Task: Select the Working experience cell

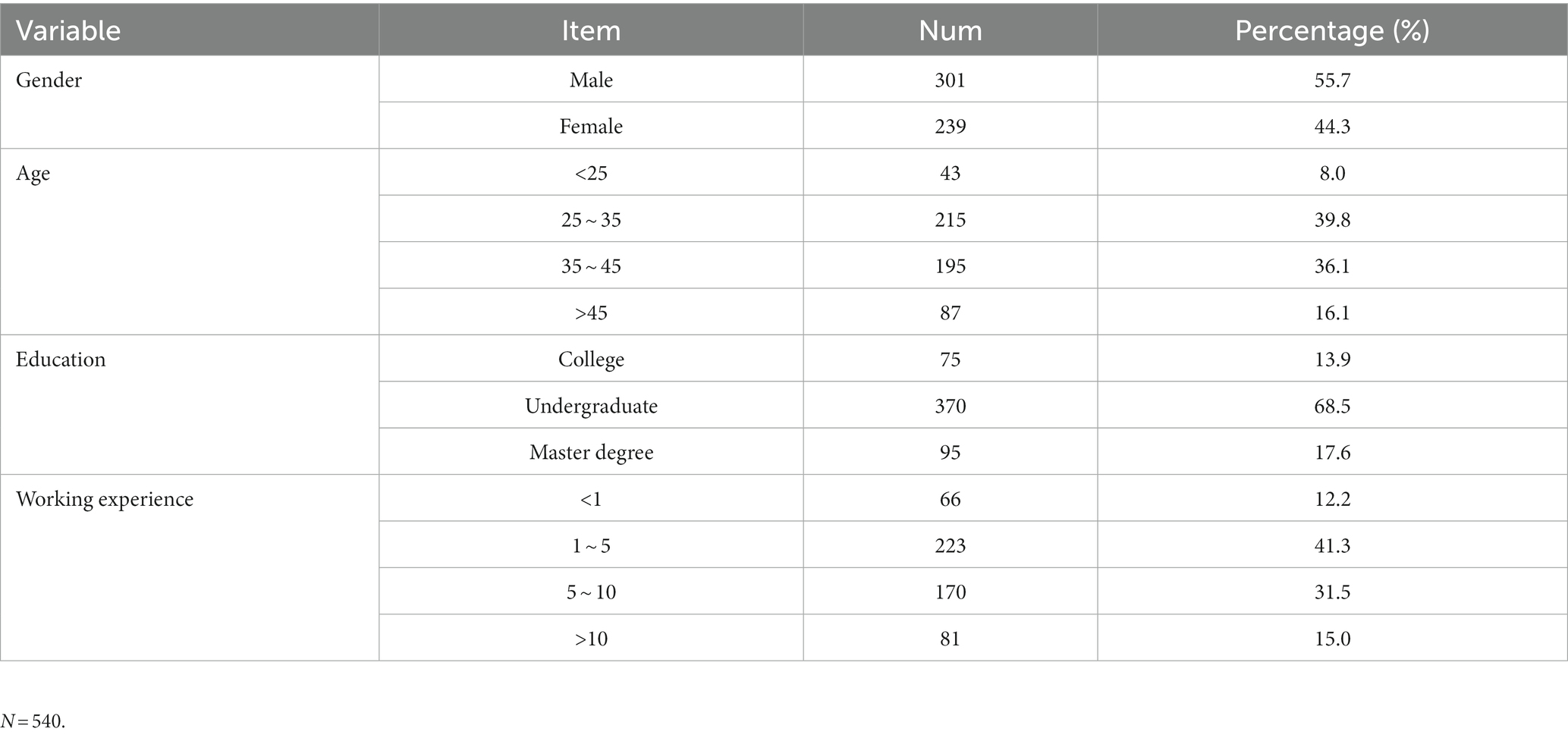Action: click(x=190, y=568)
